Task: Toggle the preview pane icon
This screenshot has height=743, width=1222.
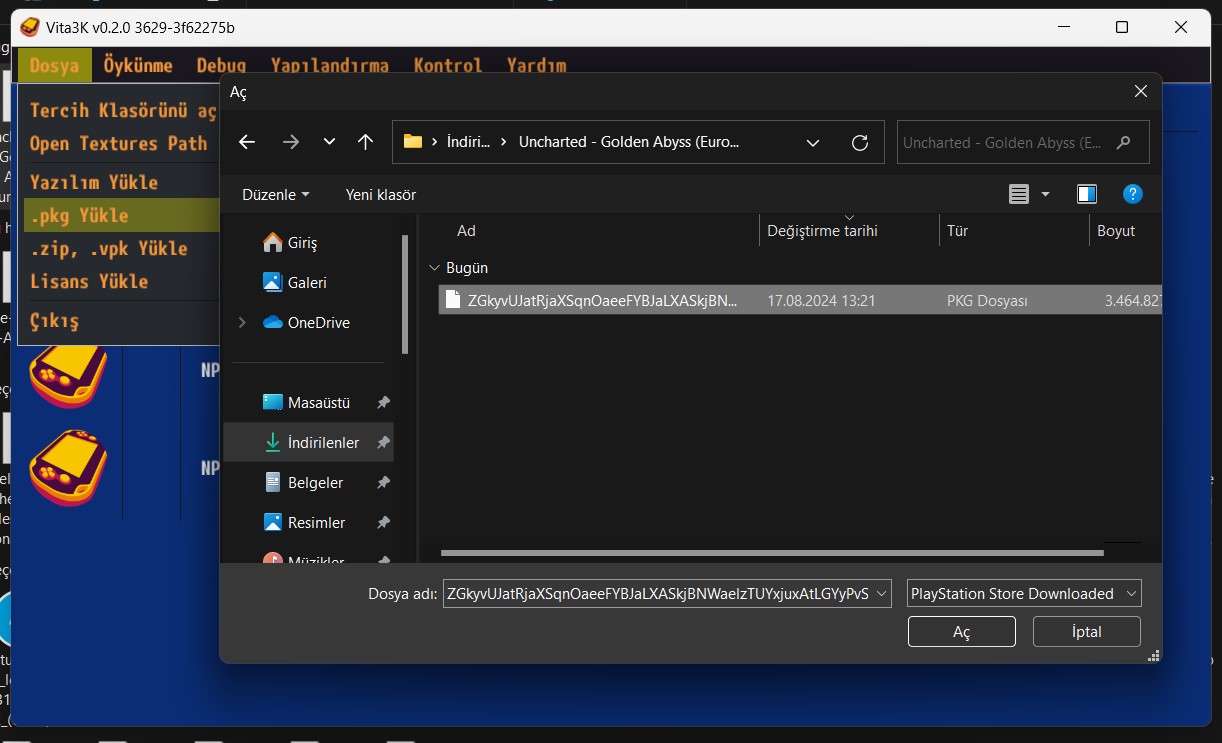Action: tap(1087, 194)
